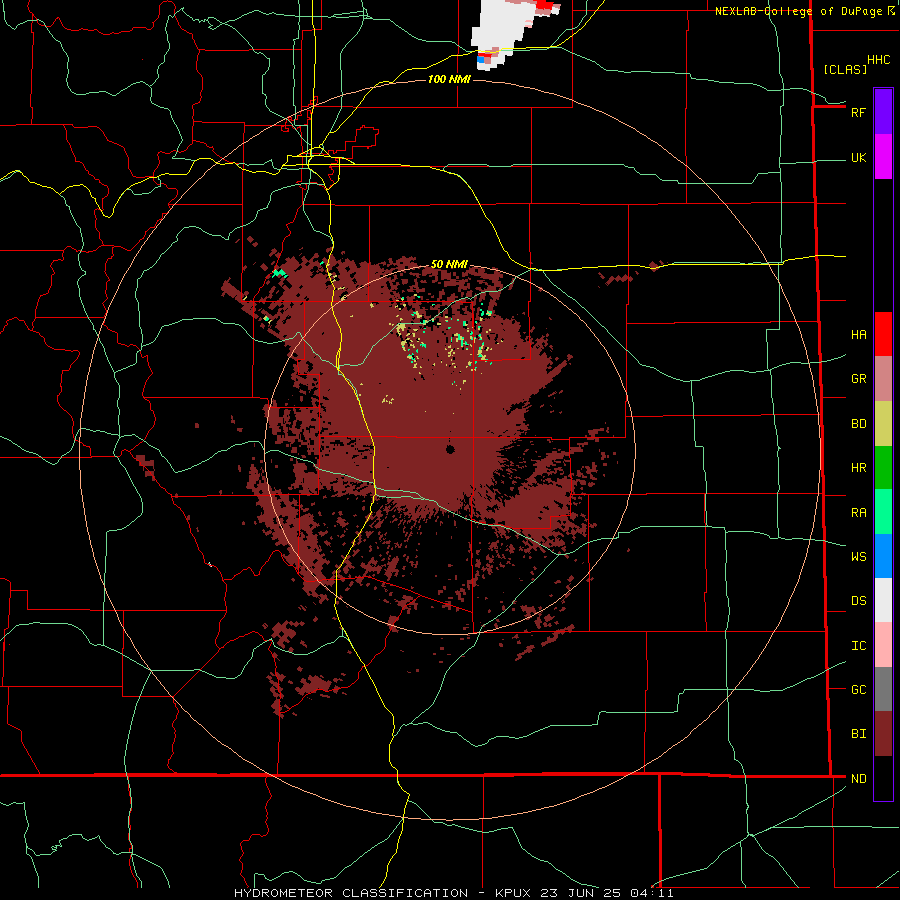This screenshot has width=900, height=900.
Task: Click the "HHC" product code text
Action: point(878,60)
